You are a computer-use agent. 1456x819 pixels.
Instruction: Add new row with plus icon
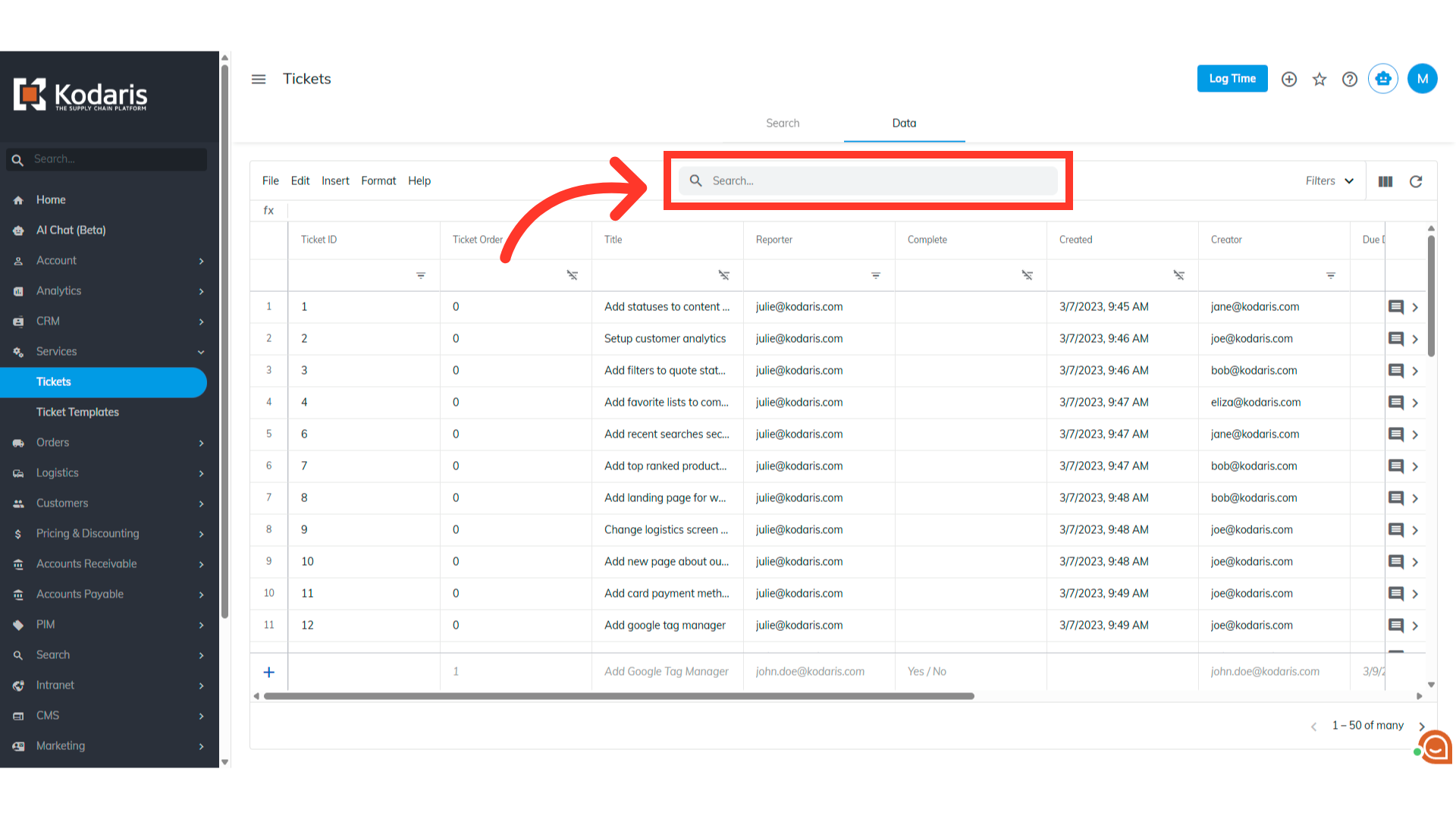(268, 672)
